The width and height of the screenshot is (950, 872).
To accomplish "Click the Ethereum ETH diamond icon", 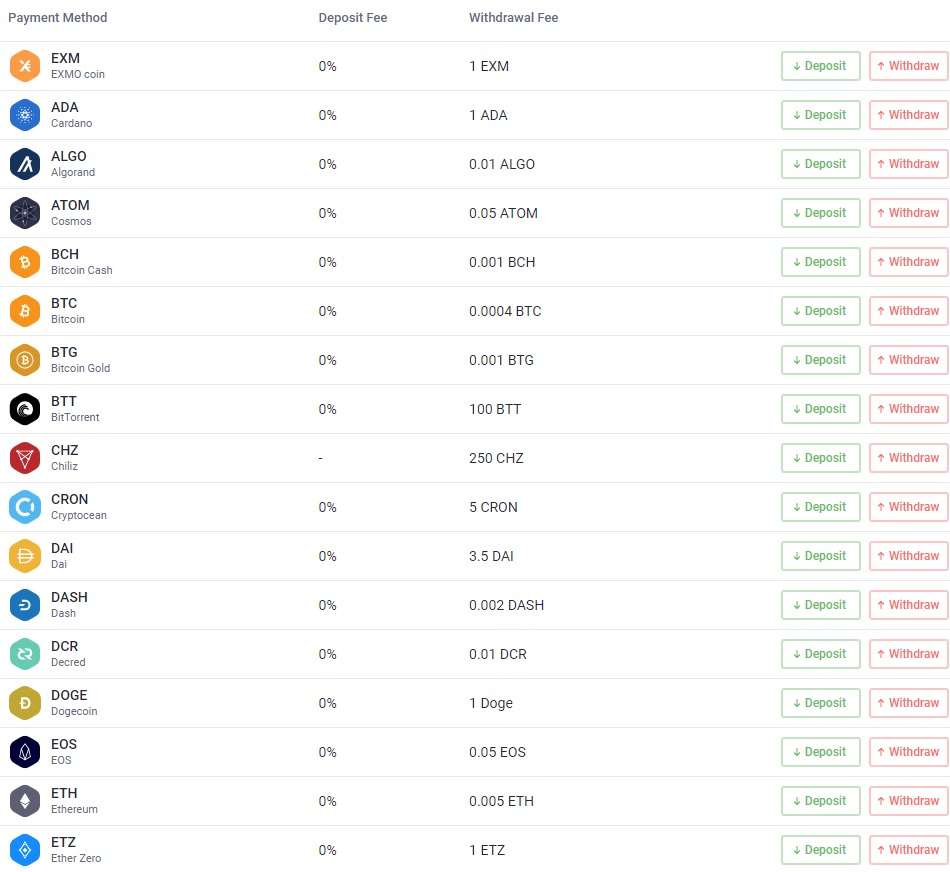I will [x=25, y=801].
